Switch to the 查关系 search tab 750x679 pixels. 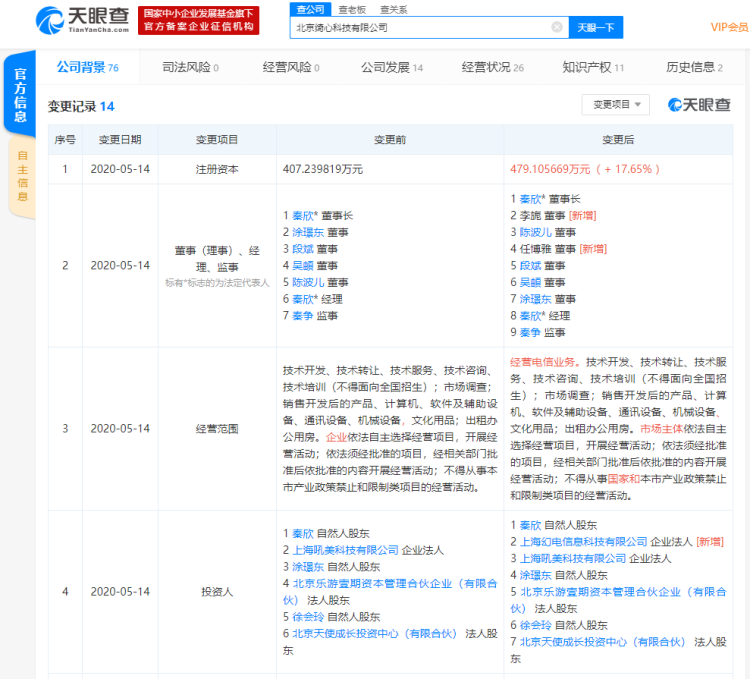[393, 9]
